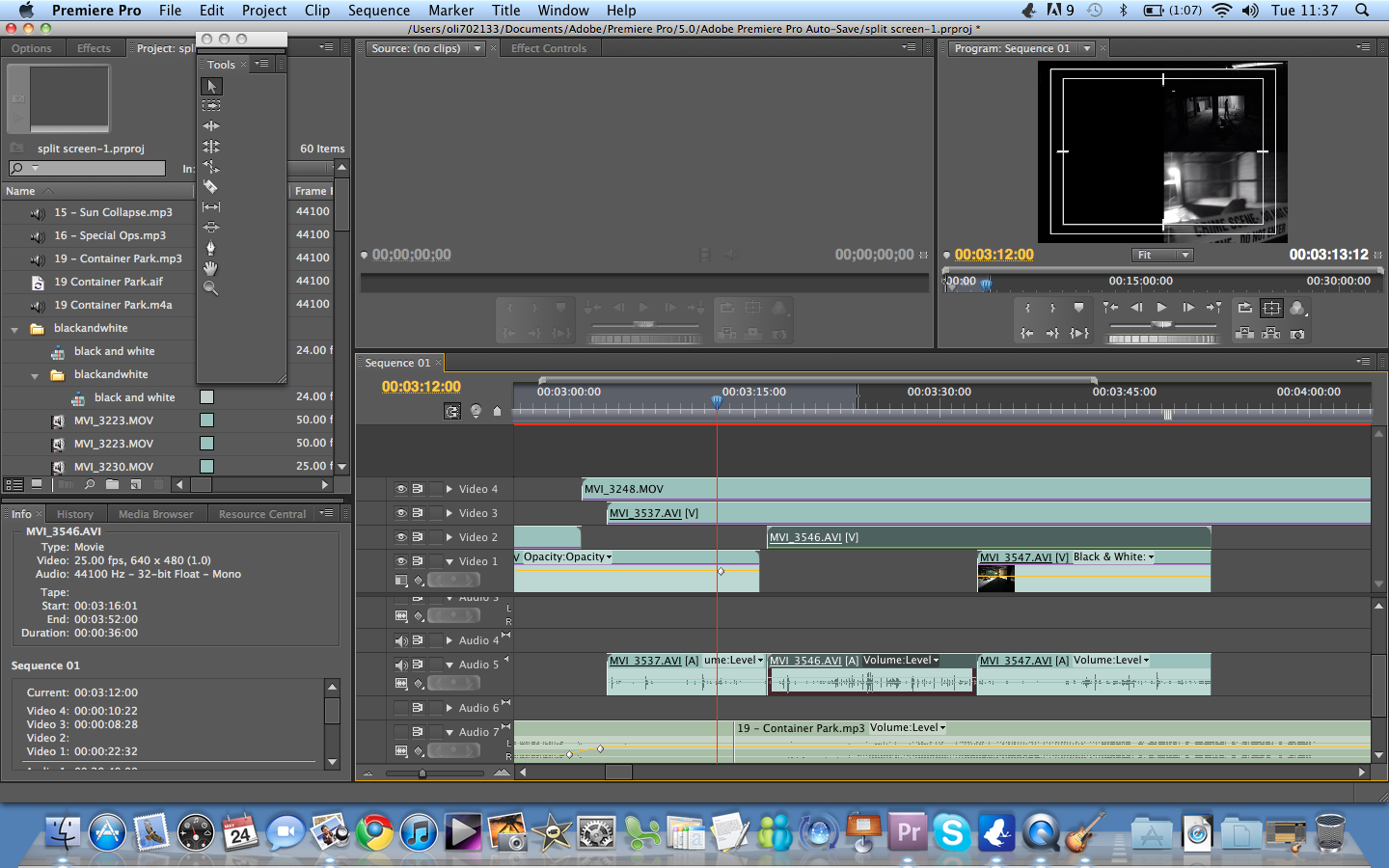Click Export Frame camera icon
The image size is (1389, 868).
(1297, 334)
